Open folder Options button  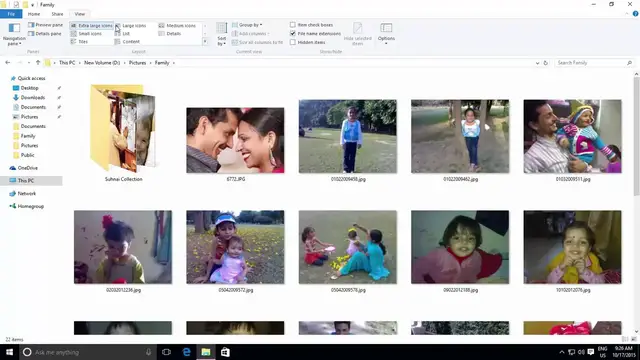click(x=386, y=33)
